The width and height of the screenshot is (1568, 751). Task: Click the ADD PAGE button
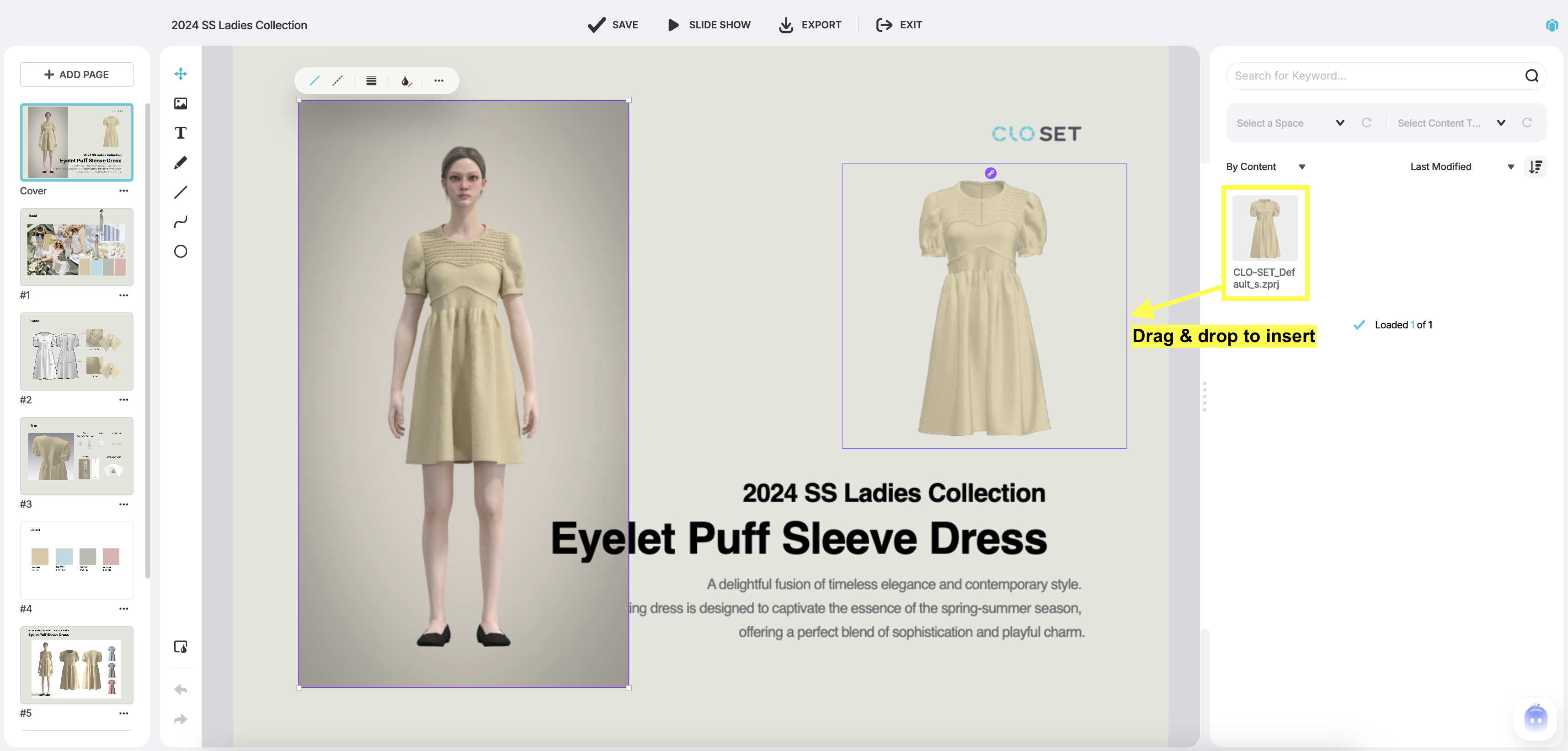pos(76,74)
